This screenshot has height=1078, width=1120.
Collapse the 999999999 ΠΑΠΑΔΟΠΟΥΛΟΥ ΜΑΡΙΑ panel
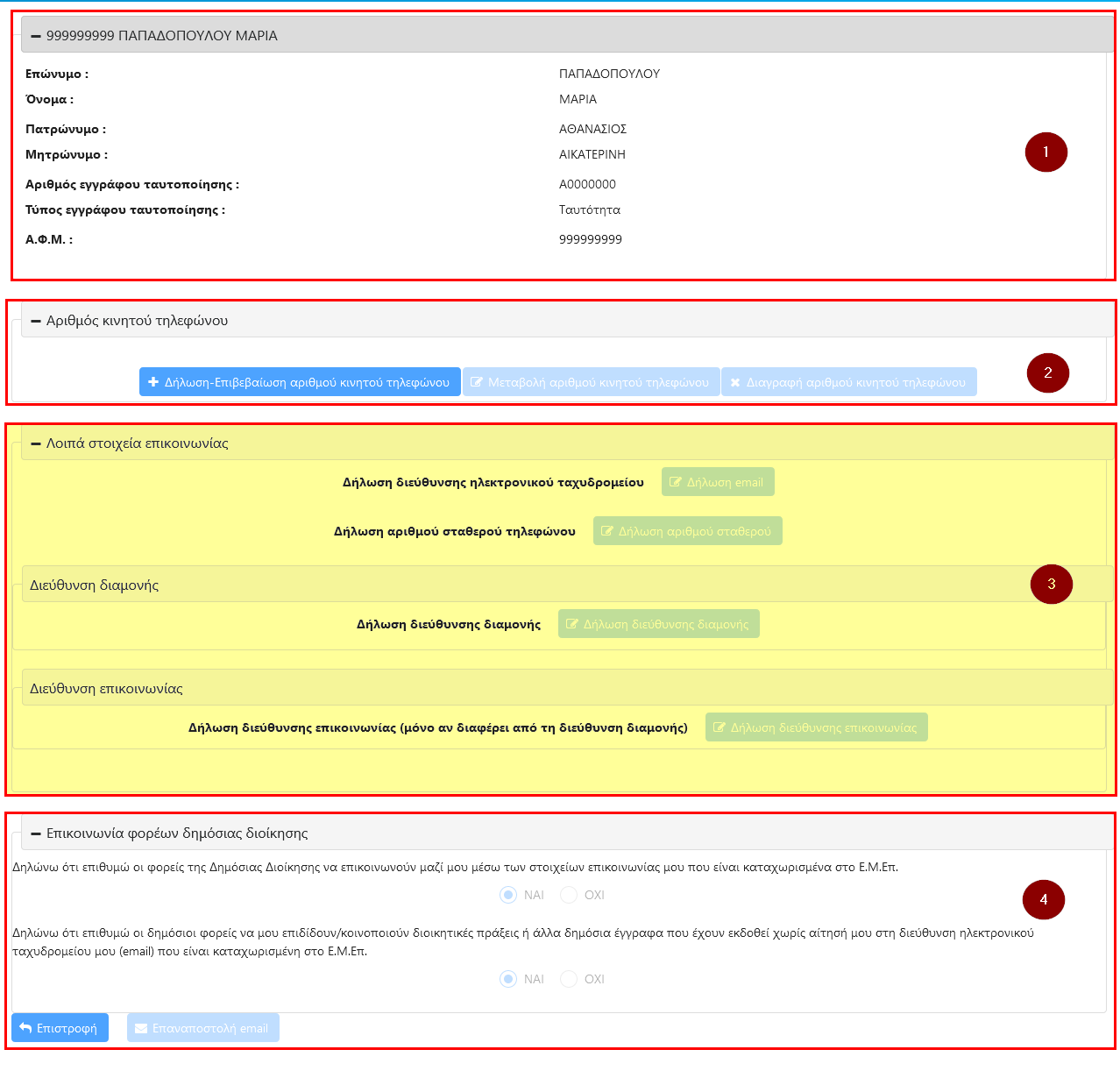pos(36,36)
